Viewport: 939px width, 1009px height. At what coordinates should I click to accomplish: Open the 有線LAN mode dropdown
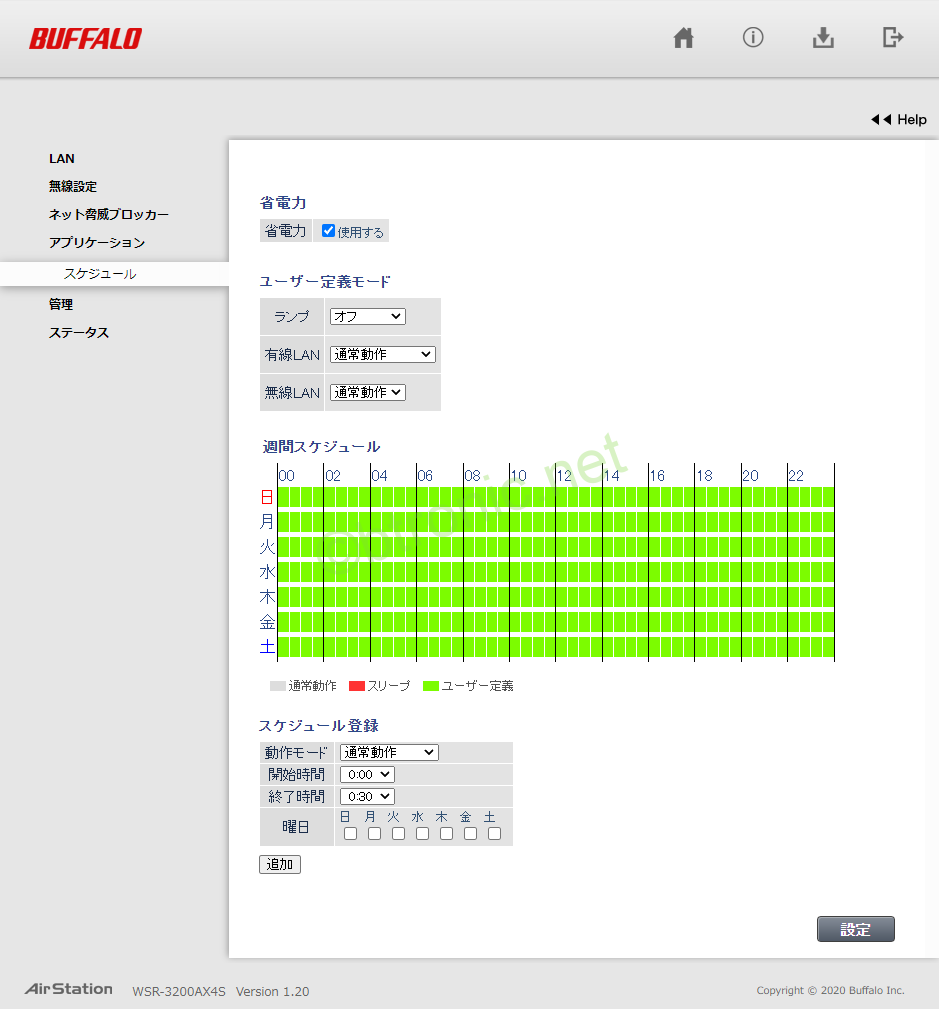(x=382, y=354)
